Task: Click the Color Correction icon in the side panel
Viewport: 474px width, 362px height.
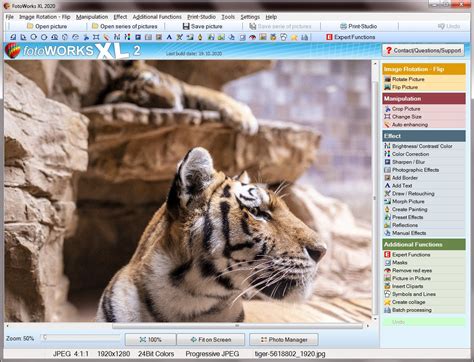Action: coord(387,154)
